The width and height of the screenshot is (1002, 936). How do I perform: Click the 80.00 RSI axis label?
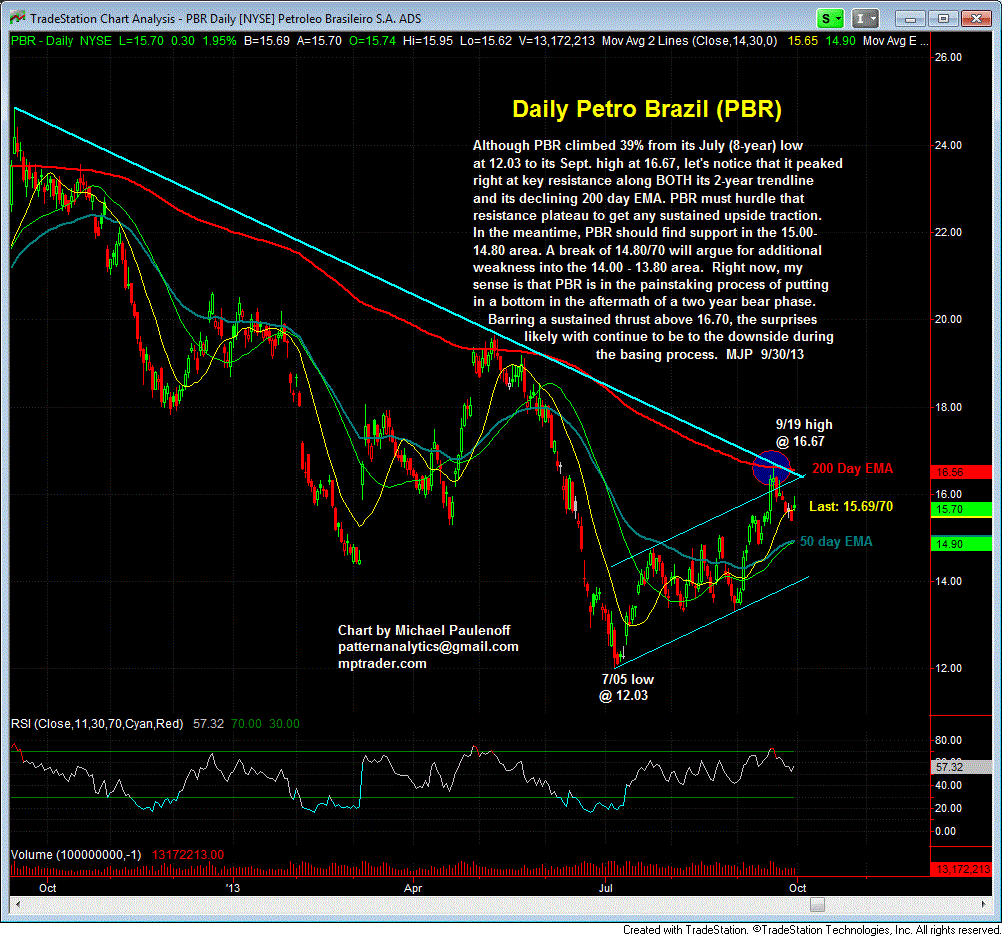click(948, 740)
